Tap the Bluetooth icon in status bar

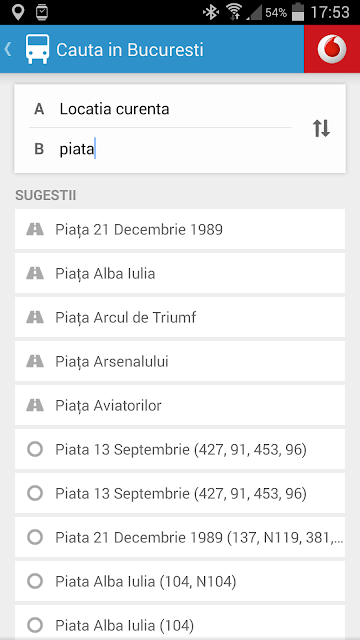point(211,12)
